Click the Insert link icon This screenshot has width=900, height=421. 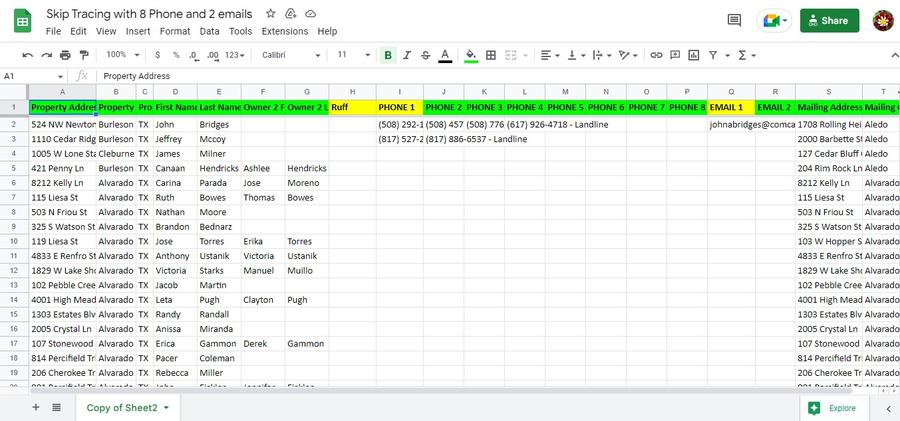coord(656,55)
